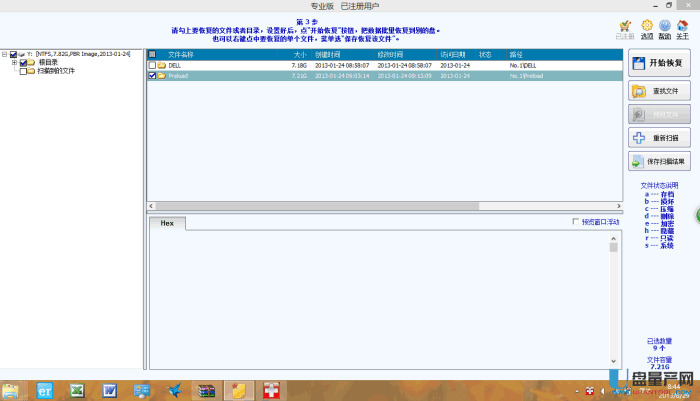Expand the 根目录 tree node
Image resolution: width=700 pixels, height=401 pixels.
[14, 62]
